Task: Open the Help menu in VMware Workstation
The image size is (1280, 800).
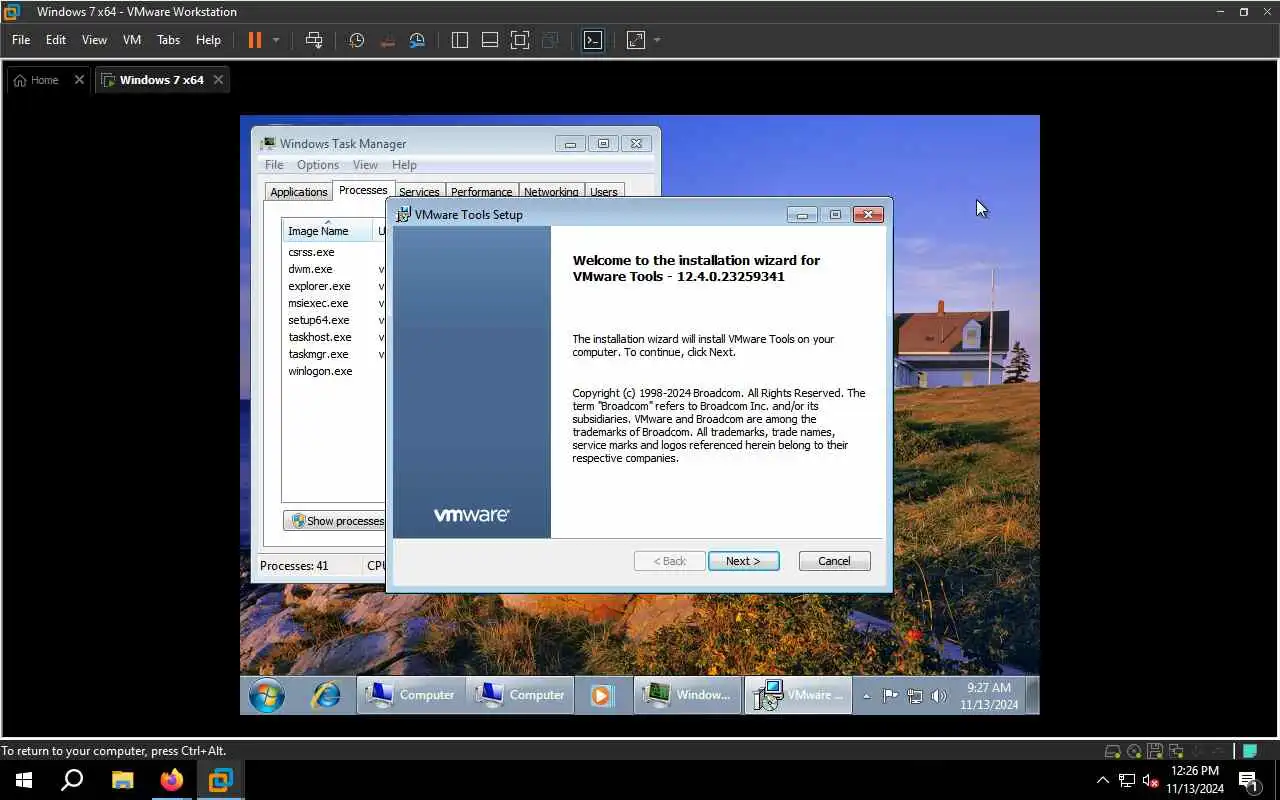Action: [208, 40]
